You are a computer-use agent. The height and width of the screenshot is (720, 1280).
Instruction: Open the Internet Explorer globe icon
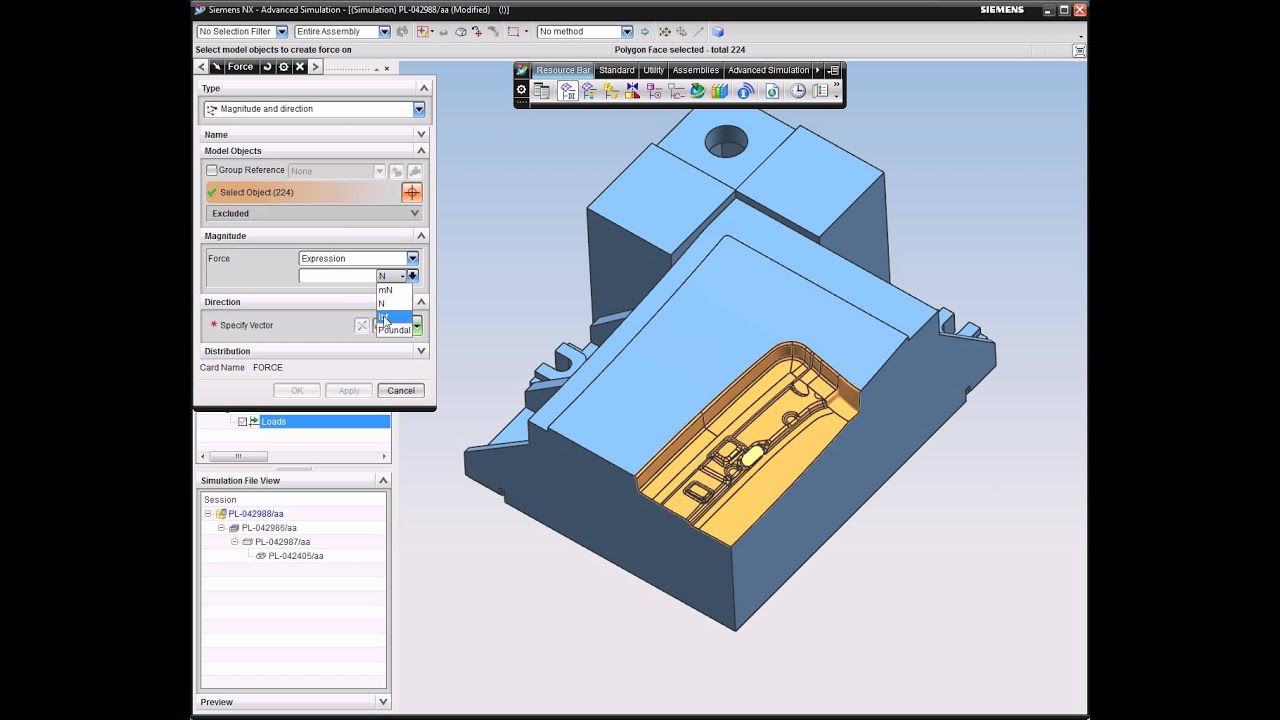[698, 91]
